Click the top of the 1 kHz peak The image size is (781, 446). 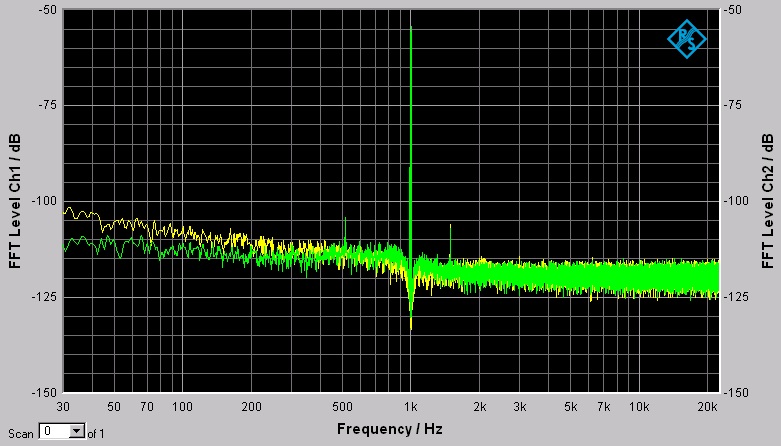(x=411, y=28)
